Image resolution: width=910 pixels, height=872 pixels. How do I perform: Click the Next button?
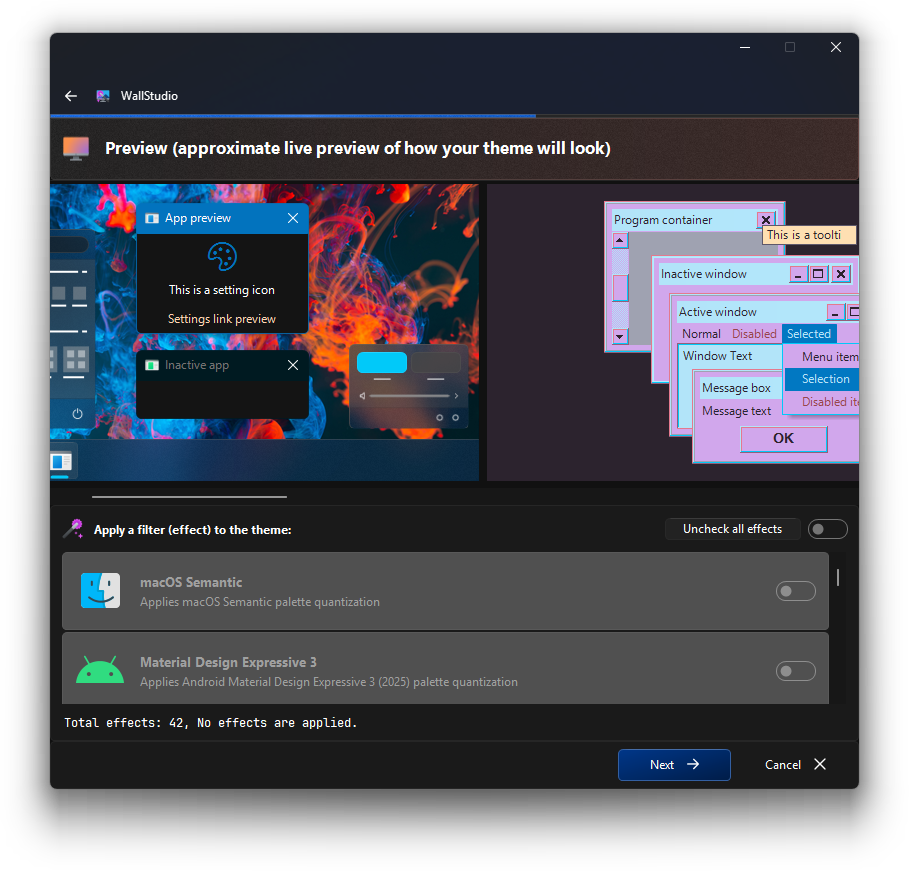click(674, 765)
